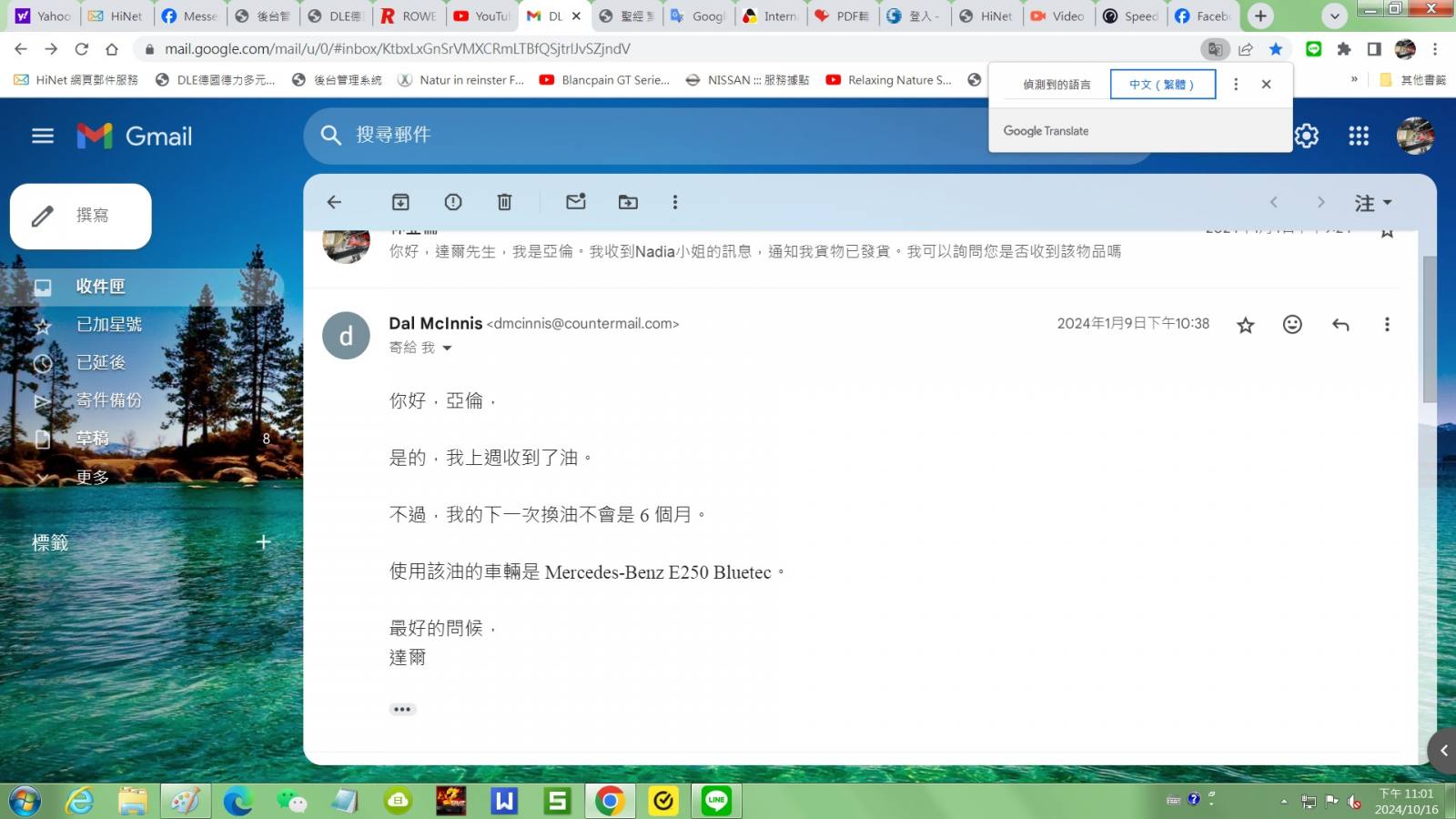Click the 搜尋郵件 search field
1456x819 pixels.
tap(637, 136)
